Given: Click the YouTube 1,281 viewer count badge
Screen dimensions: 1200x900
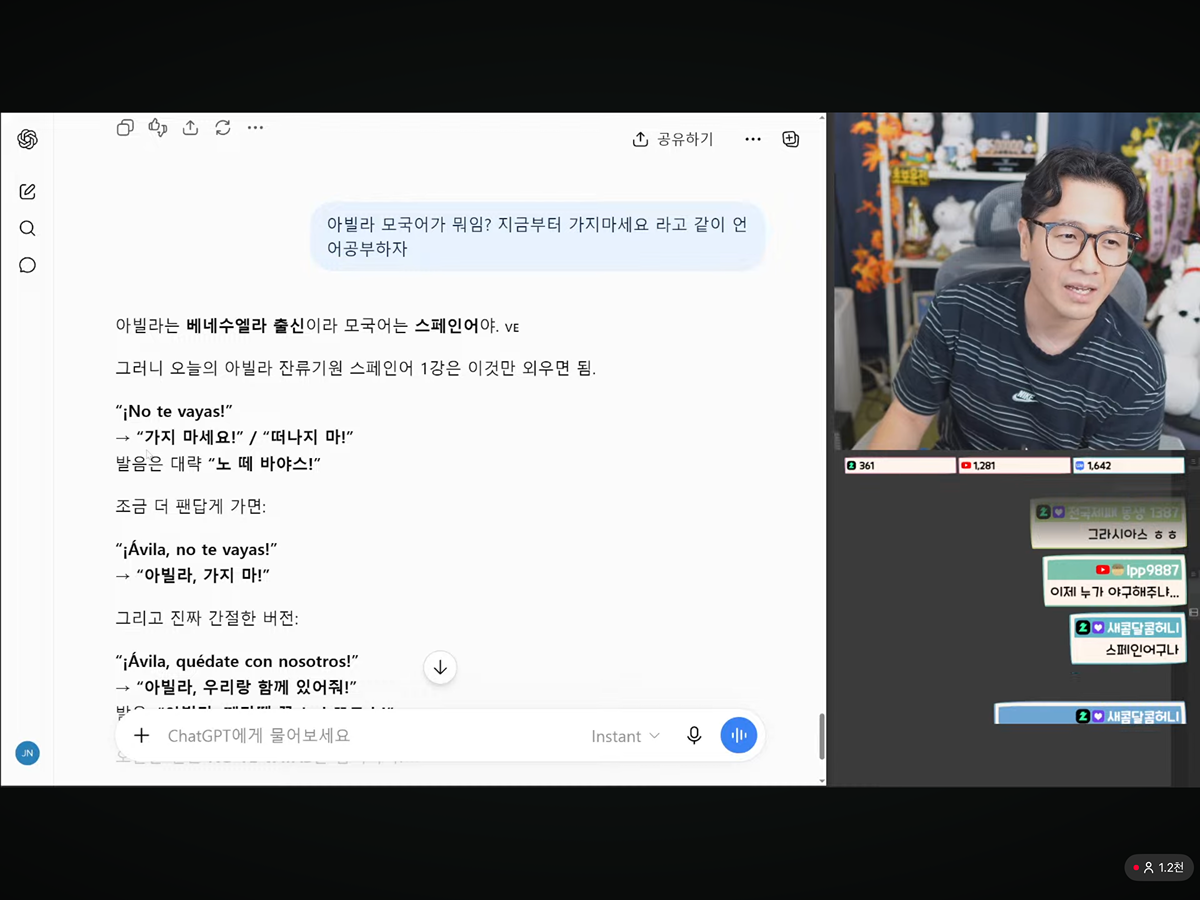Looking at the screenshot, I should pos(1014,465).
